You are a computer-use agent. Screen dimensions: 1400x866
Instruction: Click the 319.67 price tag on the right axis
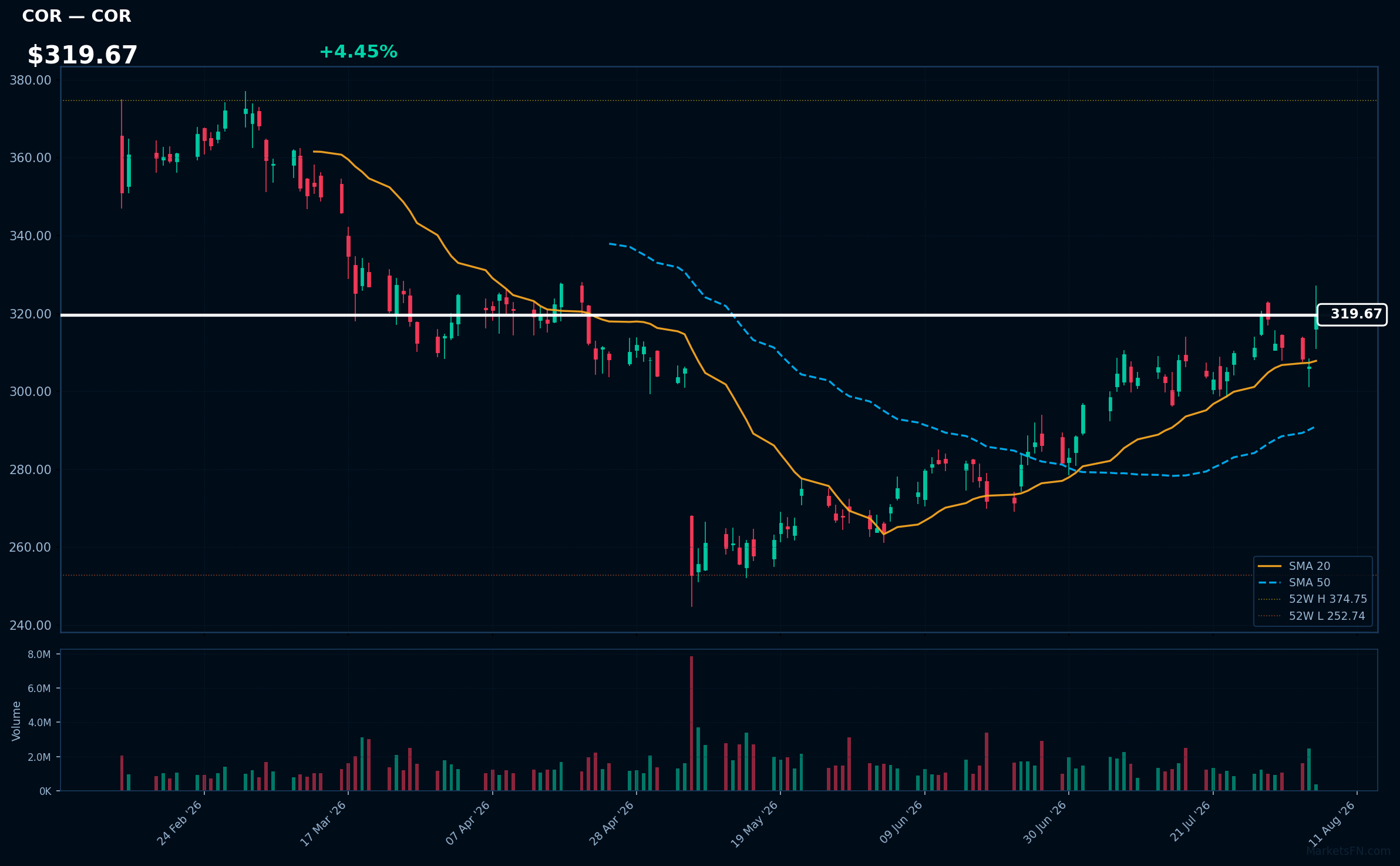coord(1352,314)
